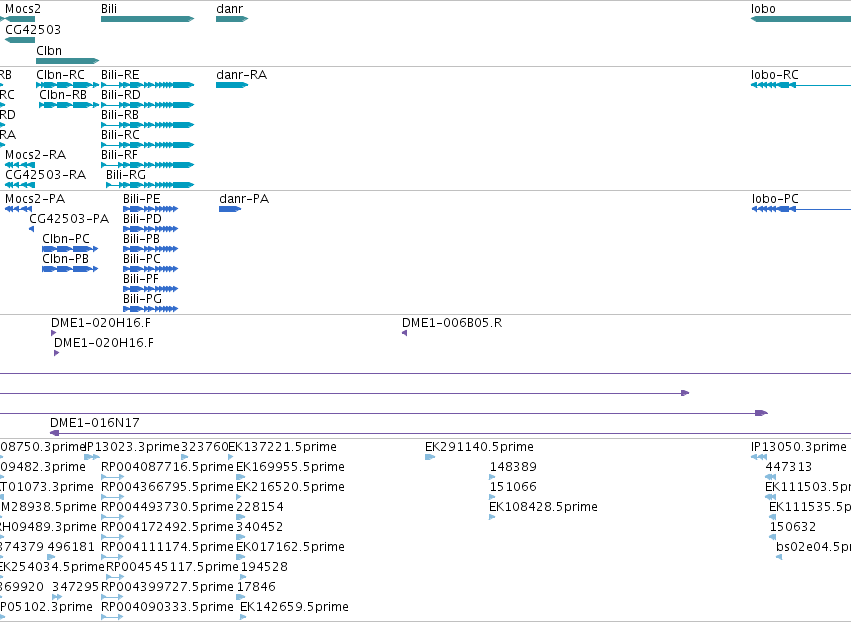Click coding sequence Bili-PF
Screen dimensions: 851x622
pyautogui.click(x=150, y=289)
